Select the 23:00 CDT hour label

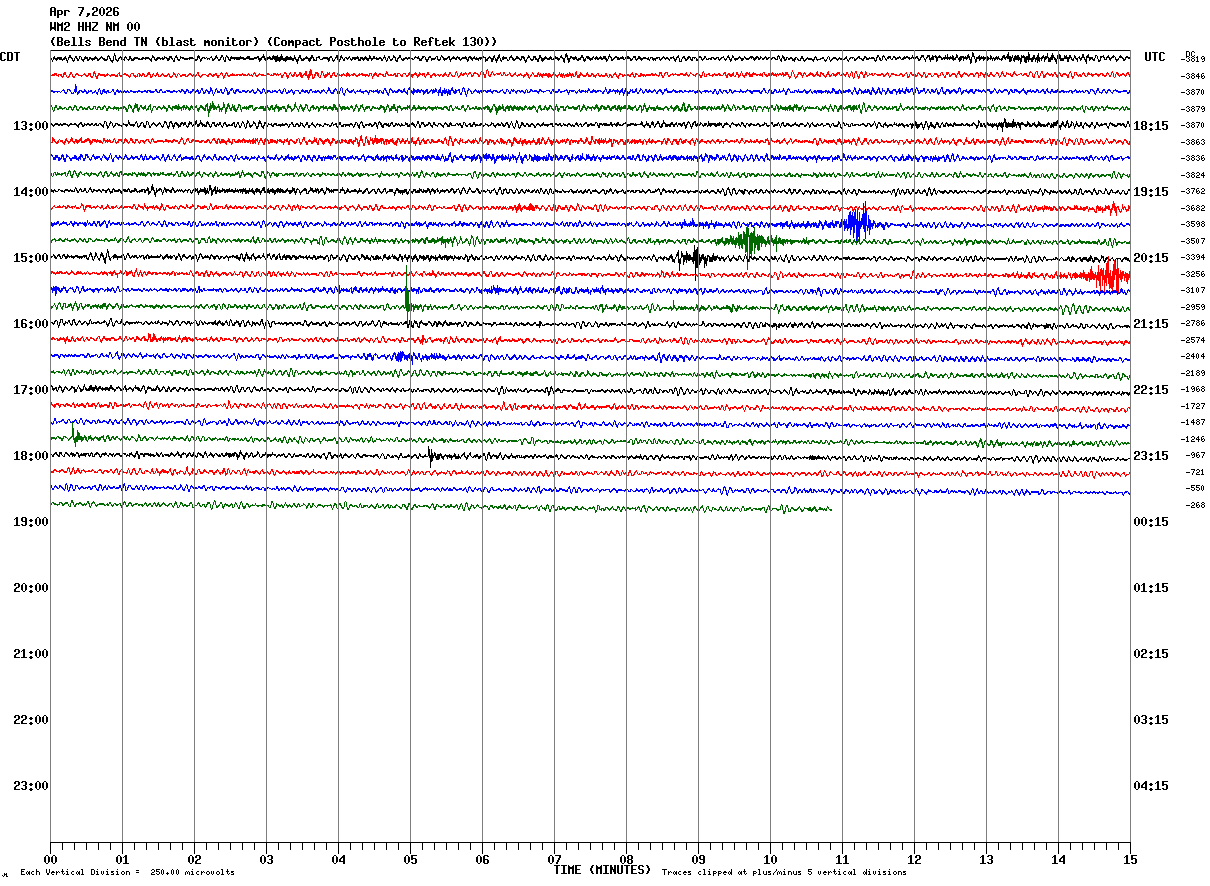click(x=31, y=786)
